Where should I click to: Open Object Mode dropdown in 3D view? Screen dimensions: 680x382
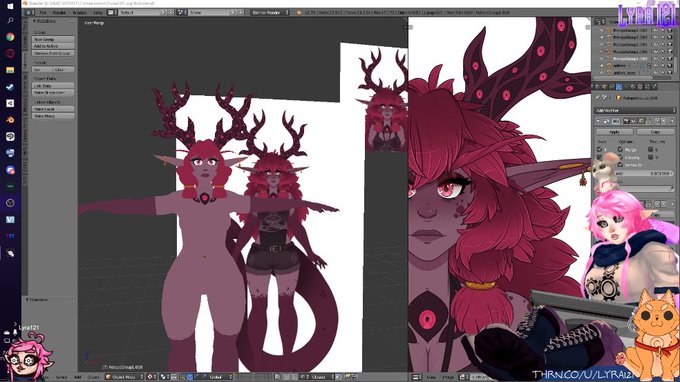pos(124,377)
